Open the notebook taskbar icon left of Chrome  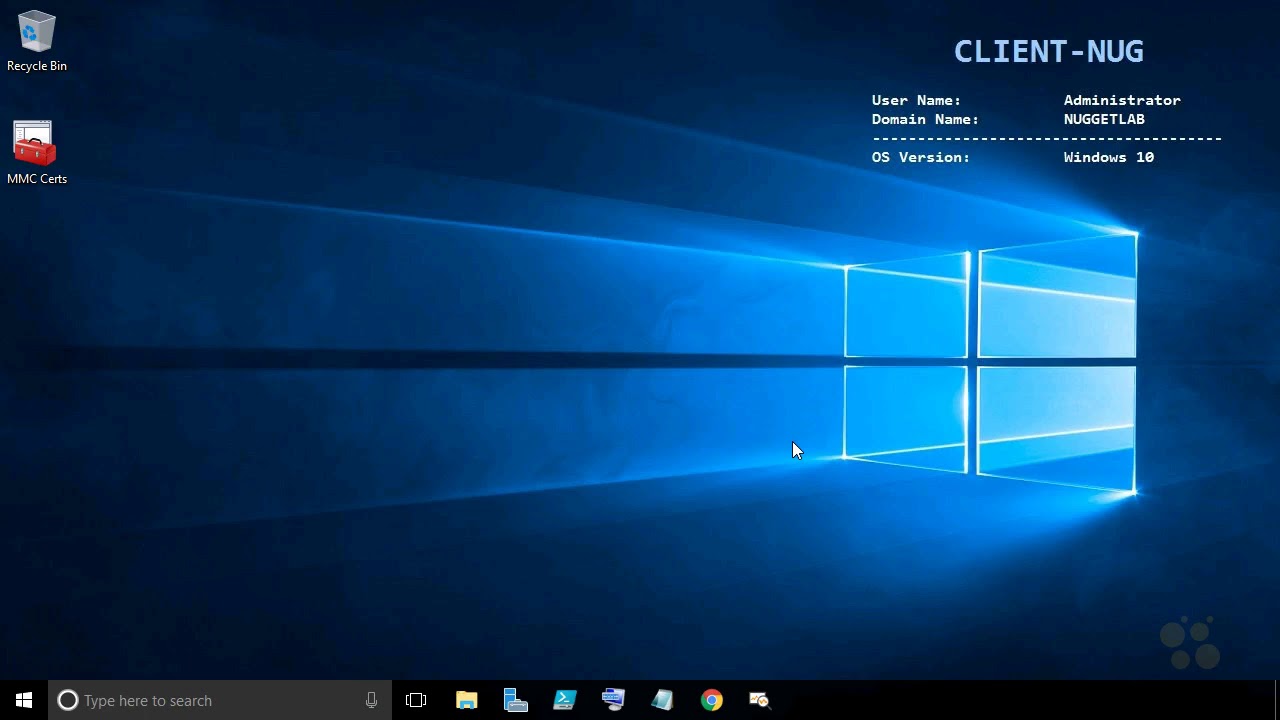(x=662, y=700)
